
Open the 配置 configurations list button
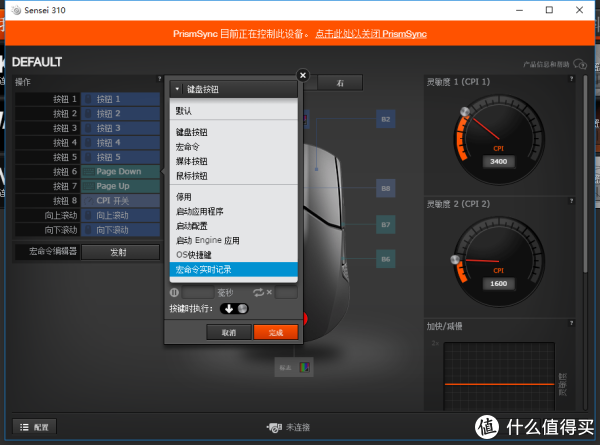pyautogui.click(x=34, y=427)
